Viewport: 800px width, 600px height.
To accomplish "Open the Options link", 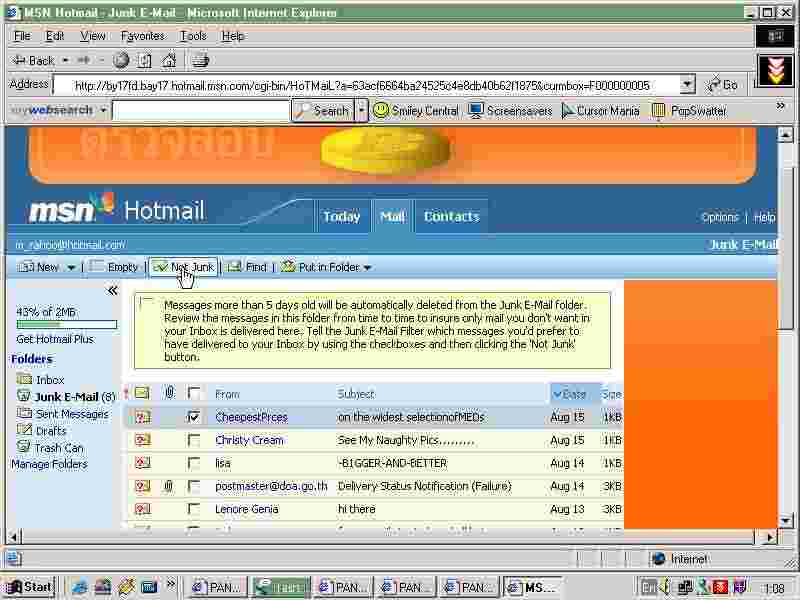I will (x=719, y=217).
